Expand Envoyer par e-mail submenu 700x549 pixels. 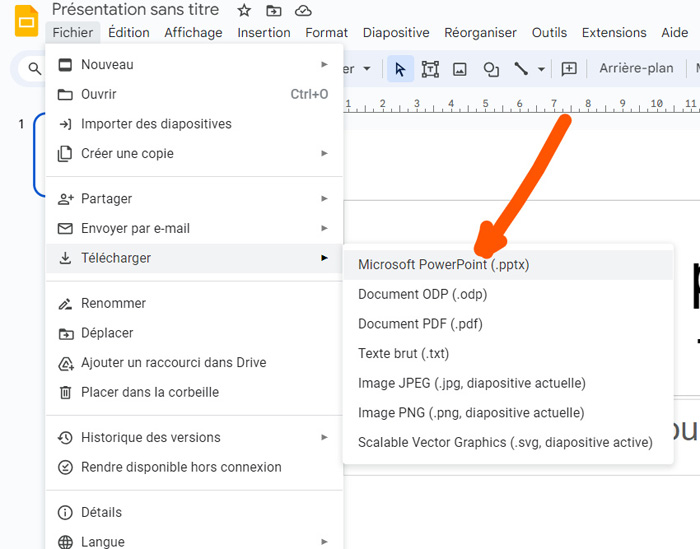194,229
